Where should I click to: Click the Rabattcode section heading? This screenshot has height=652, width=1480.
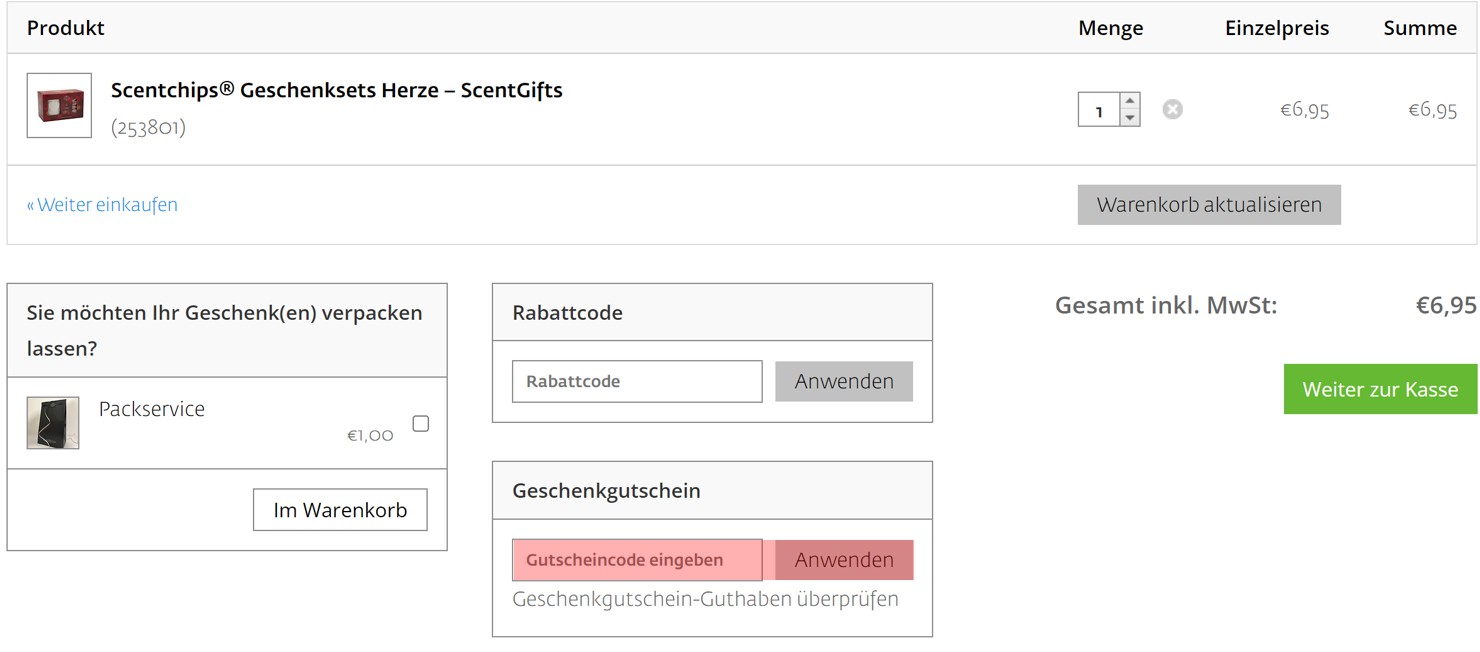pos(567,313)
